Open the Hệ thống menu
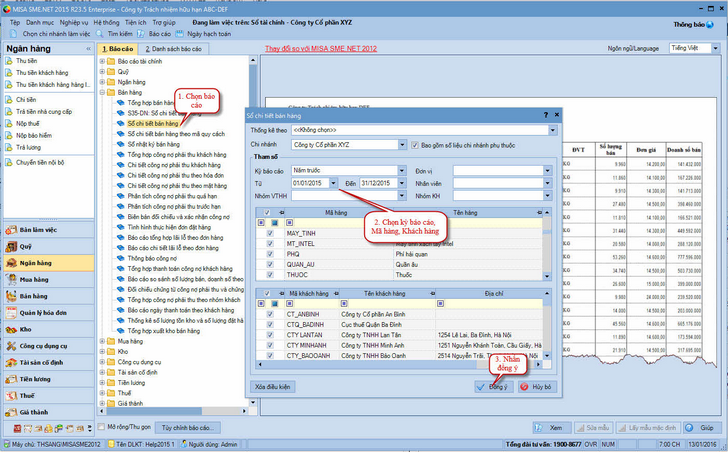 (x=106, y=22)
